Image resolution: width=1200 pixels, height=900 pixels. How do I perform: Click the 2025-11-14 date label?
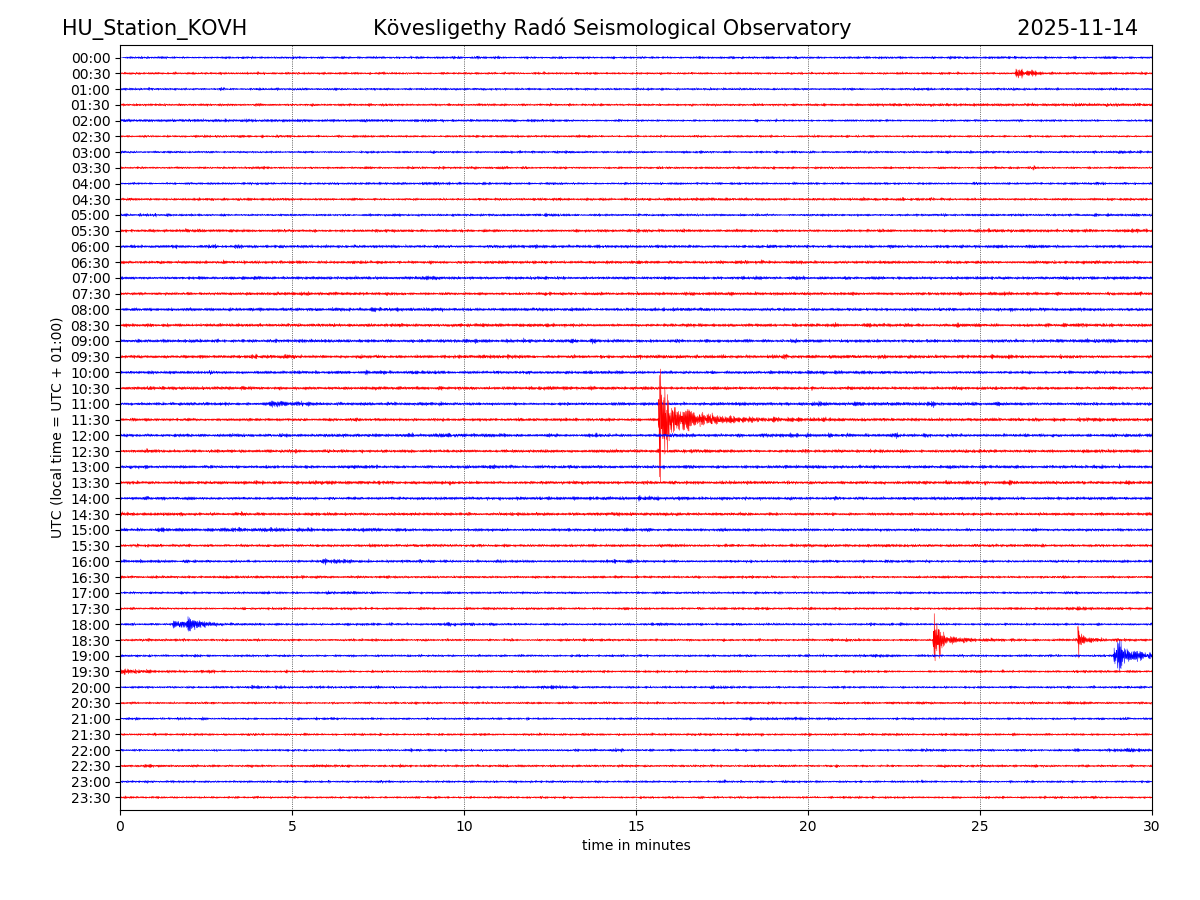coord(1077,28)
